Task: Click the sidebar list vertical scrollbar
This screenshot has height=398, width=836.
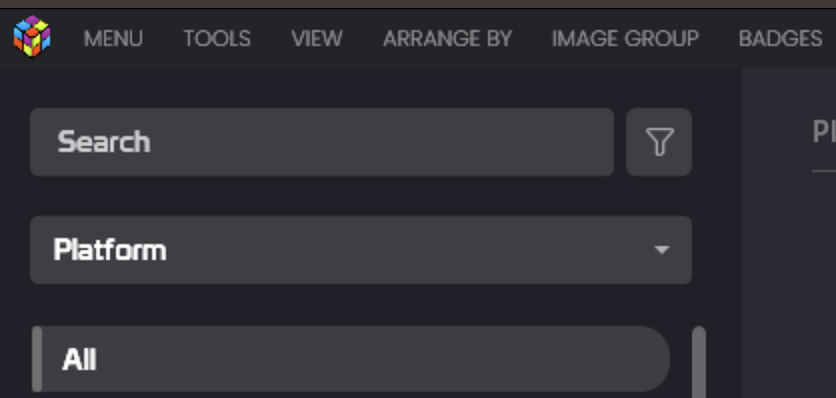Action: click(x=699, y=362)
